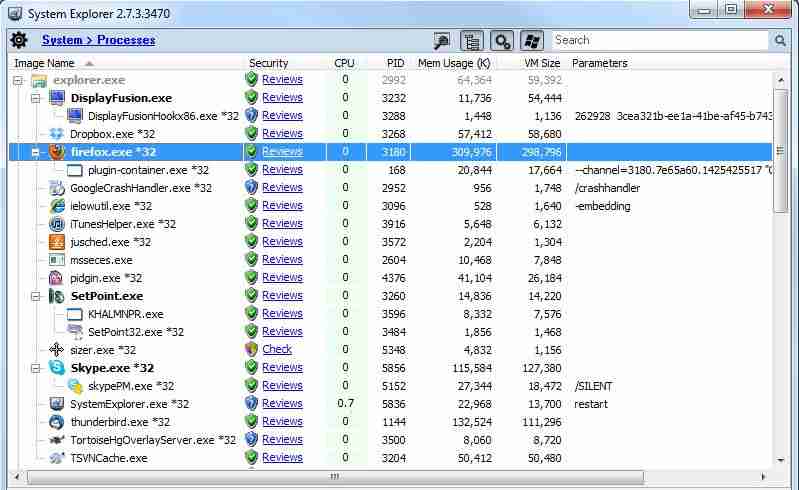Click the horizontal scrollbar right arrow
The image size is (799, 490).
click(x=763, y=477)
